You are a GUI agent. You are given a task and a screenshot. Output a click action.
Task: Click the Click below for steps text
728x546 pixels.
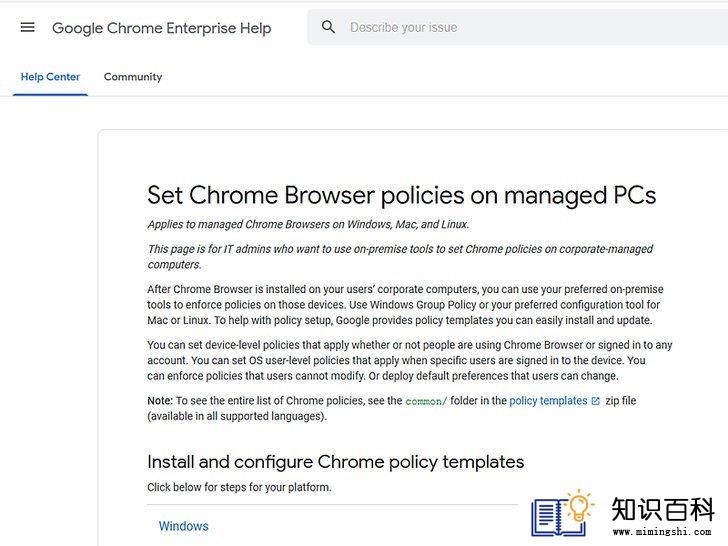coord(239,487)
